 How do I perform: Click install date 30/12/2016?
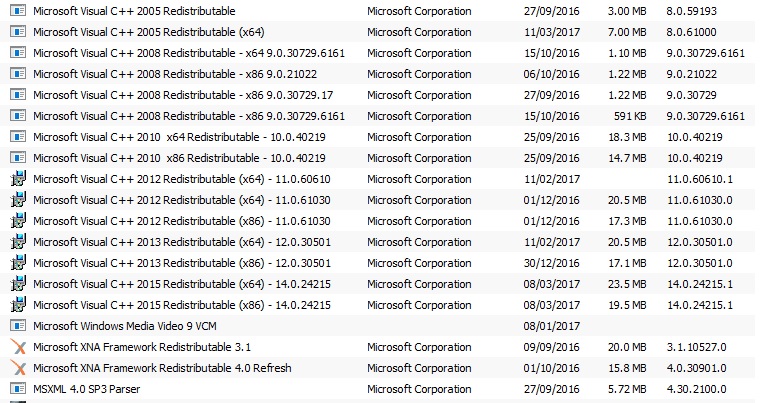coord(552,263)
